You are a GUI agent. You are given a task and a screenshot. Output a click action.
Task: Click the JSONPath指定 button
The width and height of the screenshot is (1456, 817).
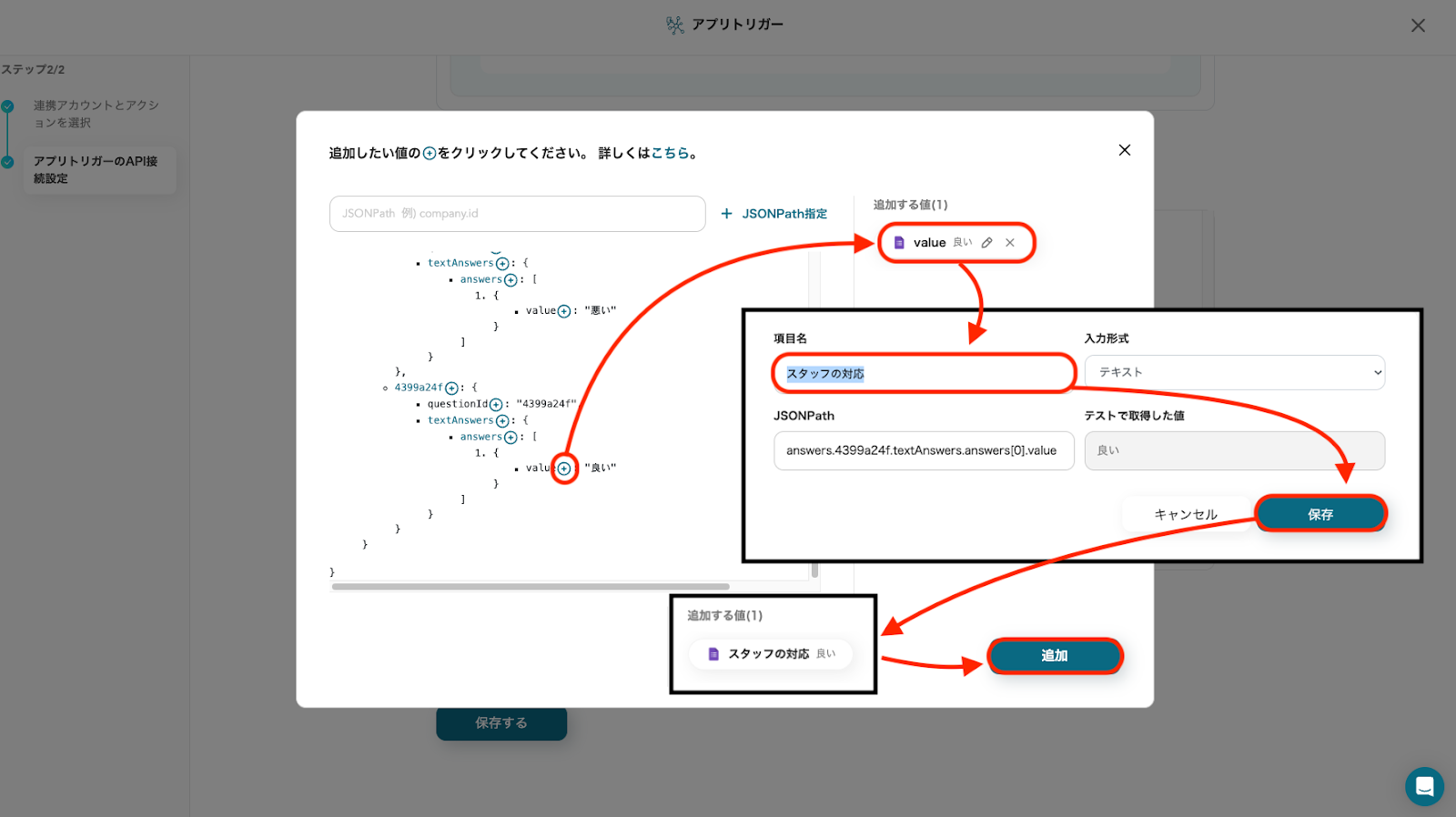click(774, 214)
